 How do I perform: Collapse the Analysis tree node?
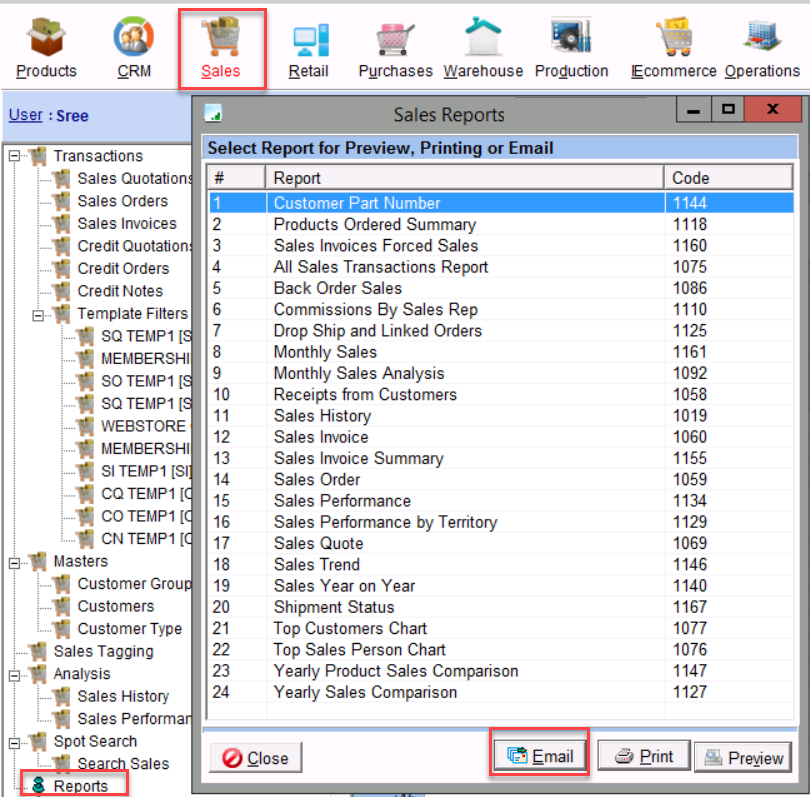click(x=14, y=675)
